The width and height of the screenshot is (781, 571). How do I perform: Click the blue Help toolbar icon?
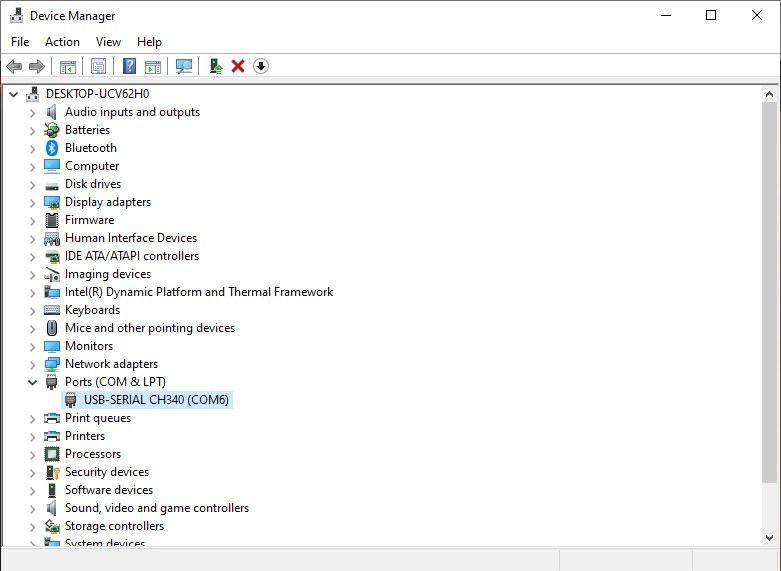(x=129, y=66)
